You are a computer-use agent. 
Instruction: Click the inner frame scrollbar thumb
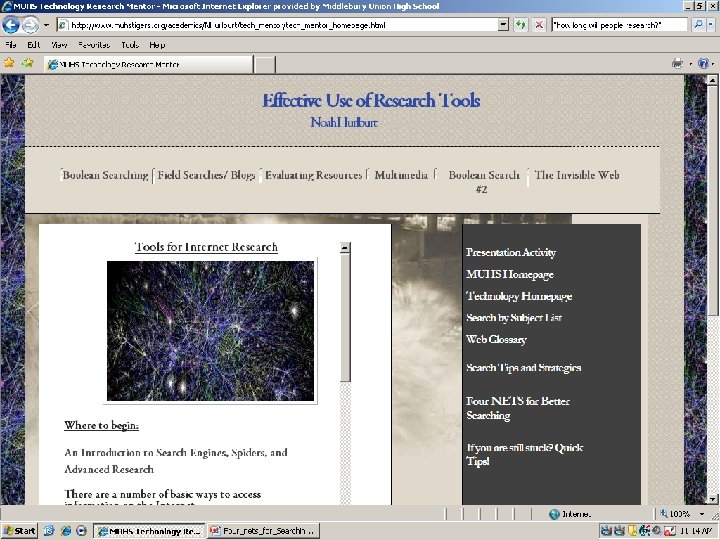345,317
